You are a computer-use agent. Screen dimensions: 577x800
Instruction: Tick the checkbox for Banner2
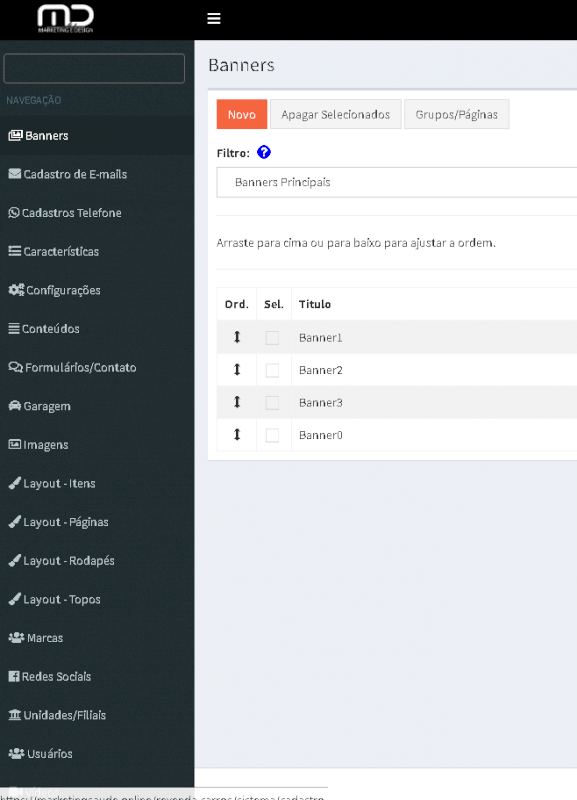point(272,370)
